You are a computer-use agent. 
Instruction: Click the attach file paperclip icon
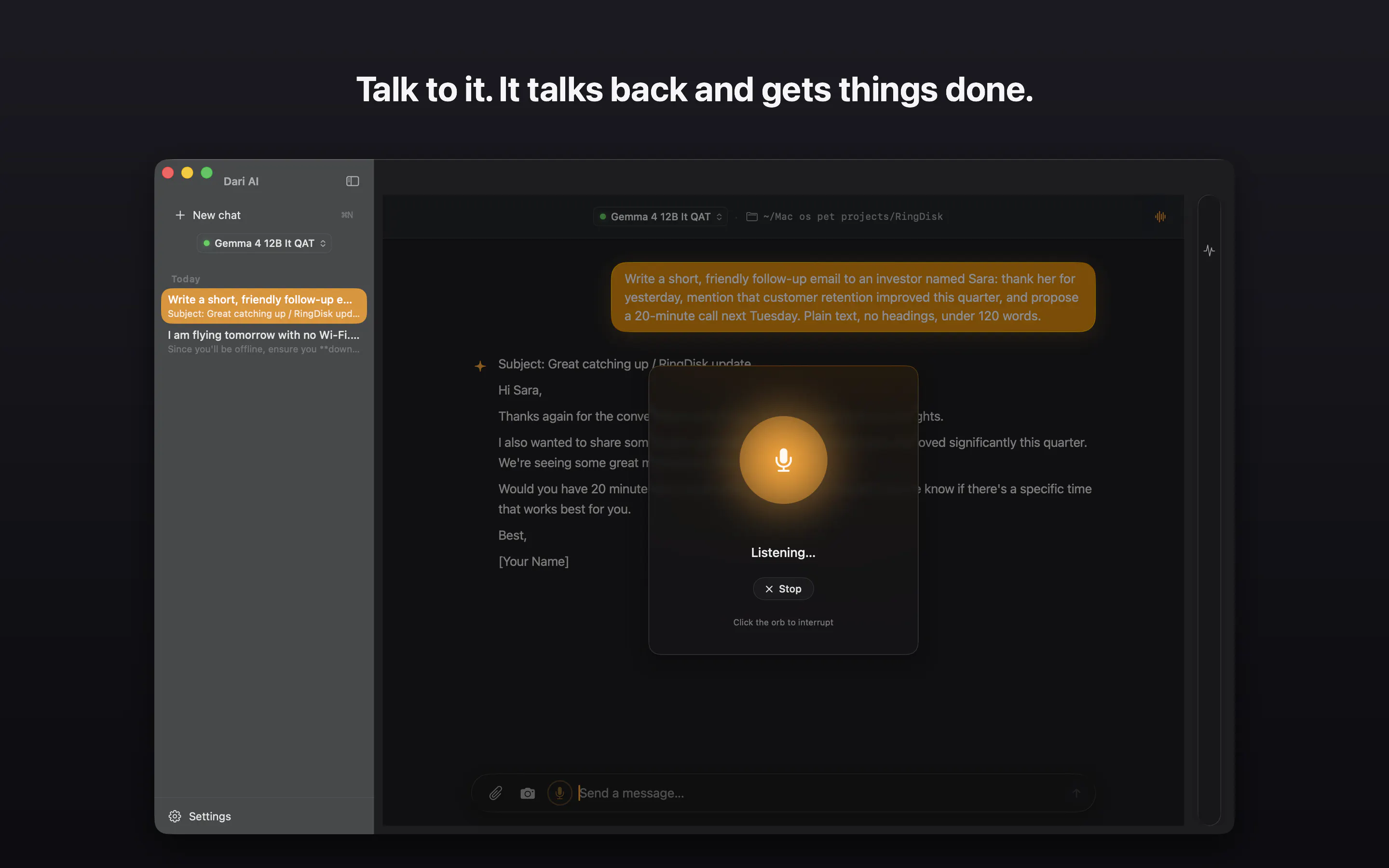(495, 793)
